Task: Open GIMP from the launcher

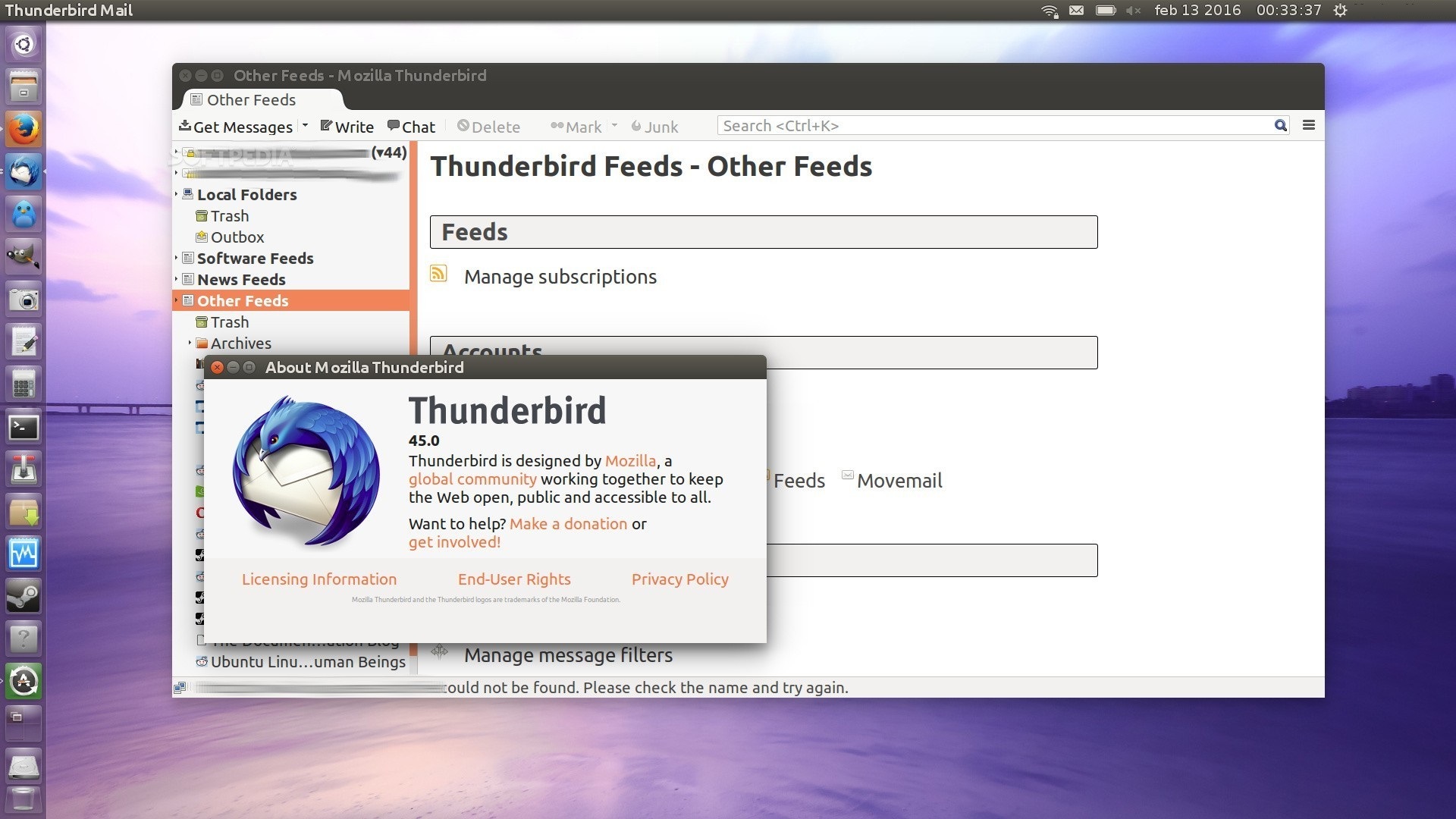Action: pos(24,256)
